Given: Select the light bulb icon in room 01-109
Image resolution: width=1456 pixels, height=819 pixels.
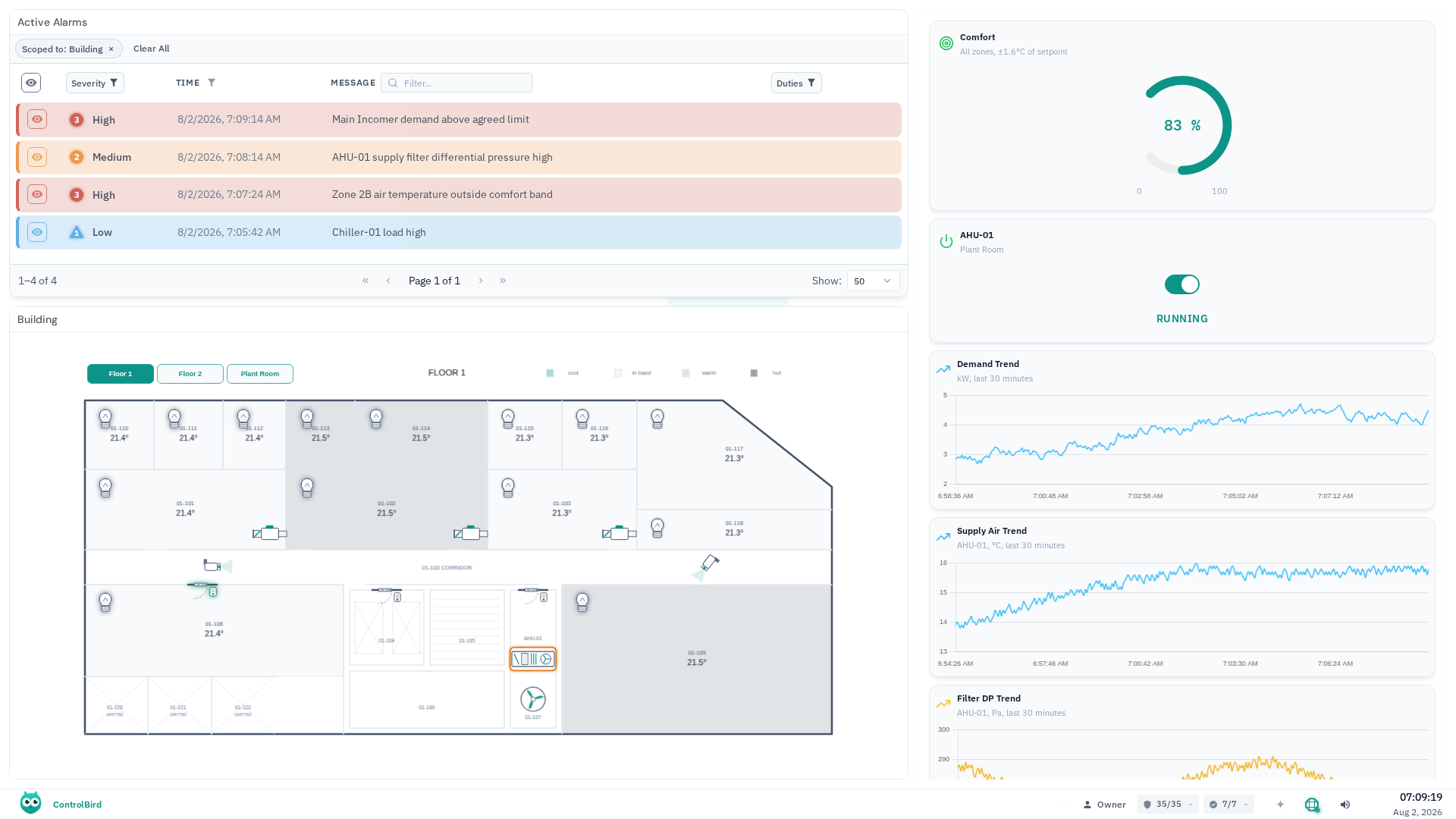Looking at the screenshot, I should pos(582,602).
